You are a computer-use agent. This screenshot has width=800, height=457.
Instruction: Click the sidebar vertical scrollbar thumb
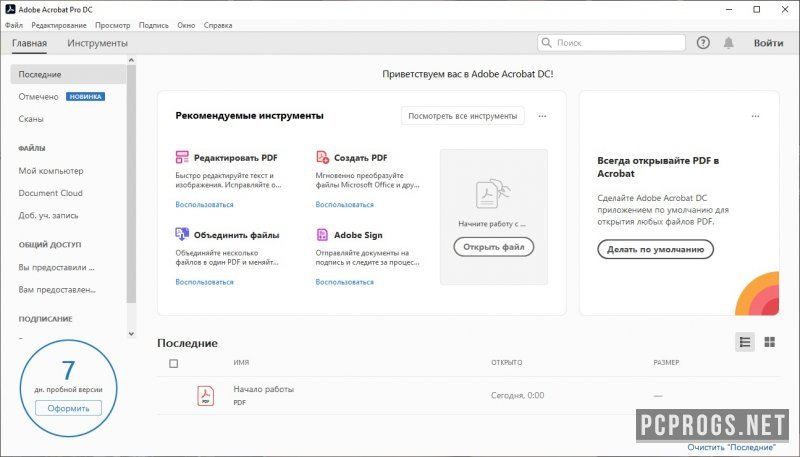coord(131,184)
